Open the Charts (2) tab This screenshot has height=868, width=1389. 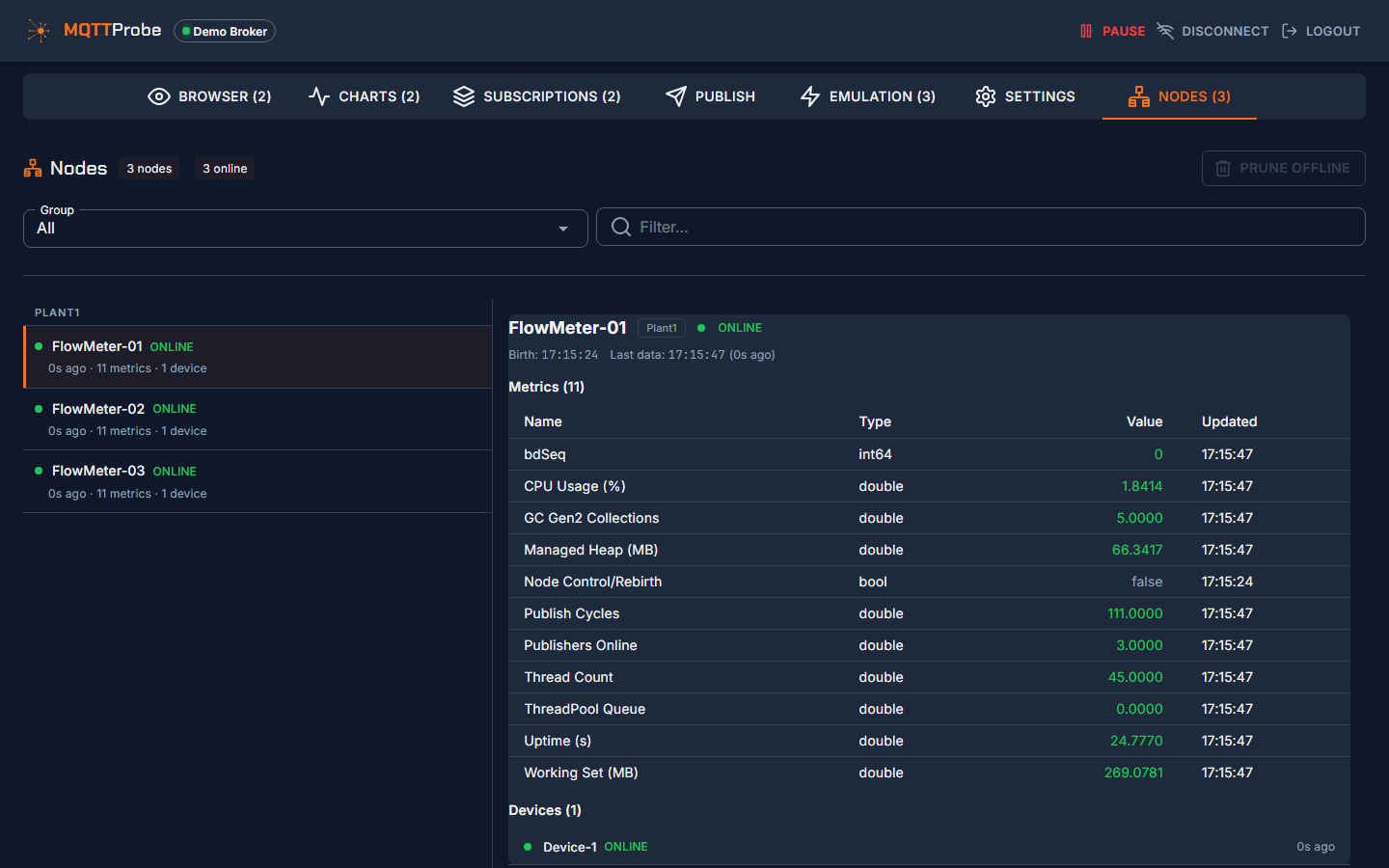pos(364,96)
